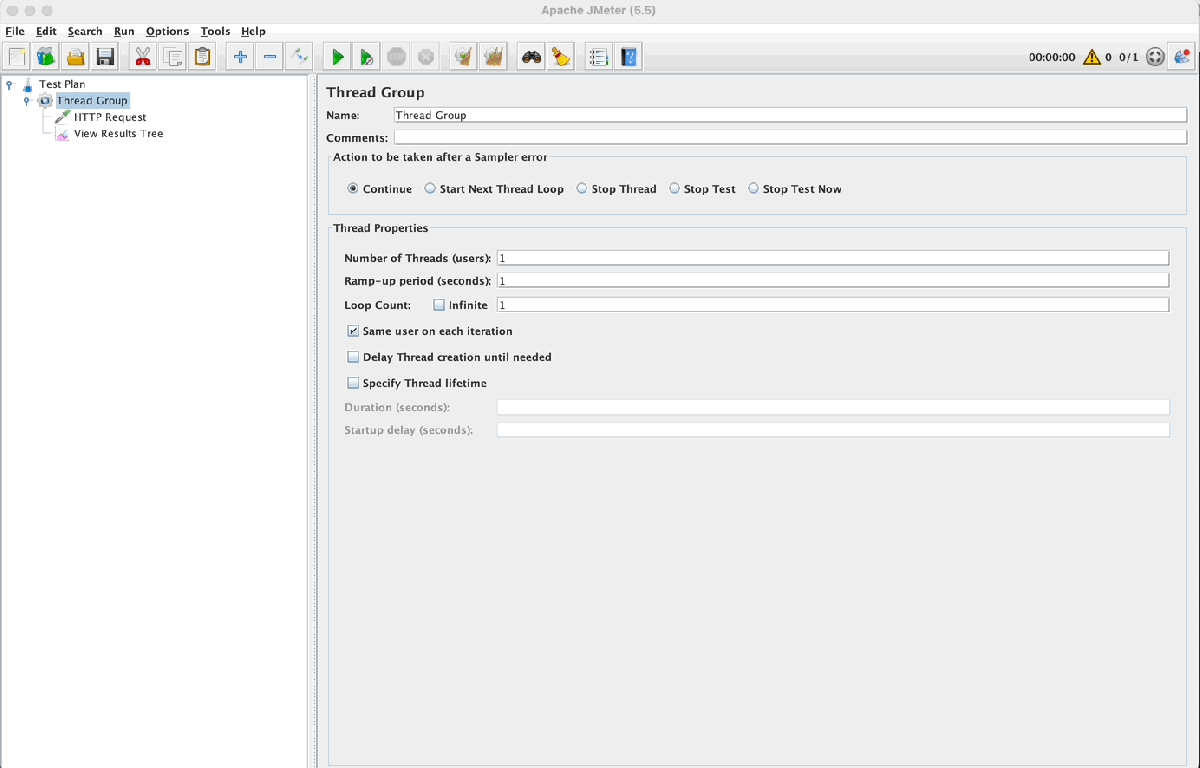Clear results with single broom icon

coord(463,57)
